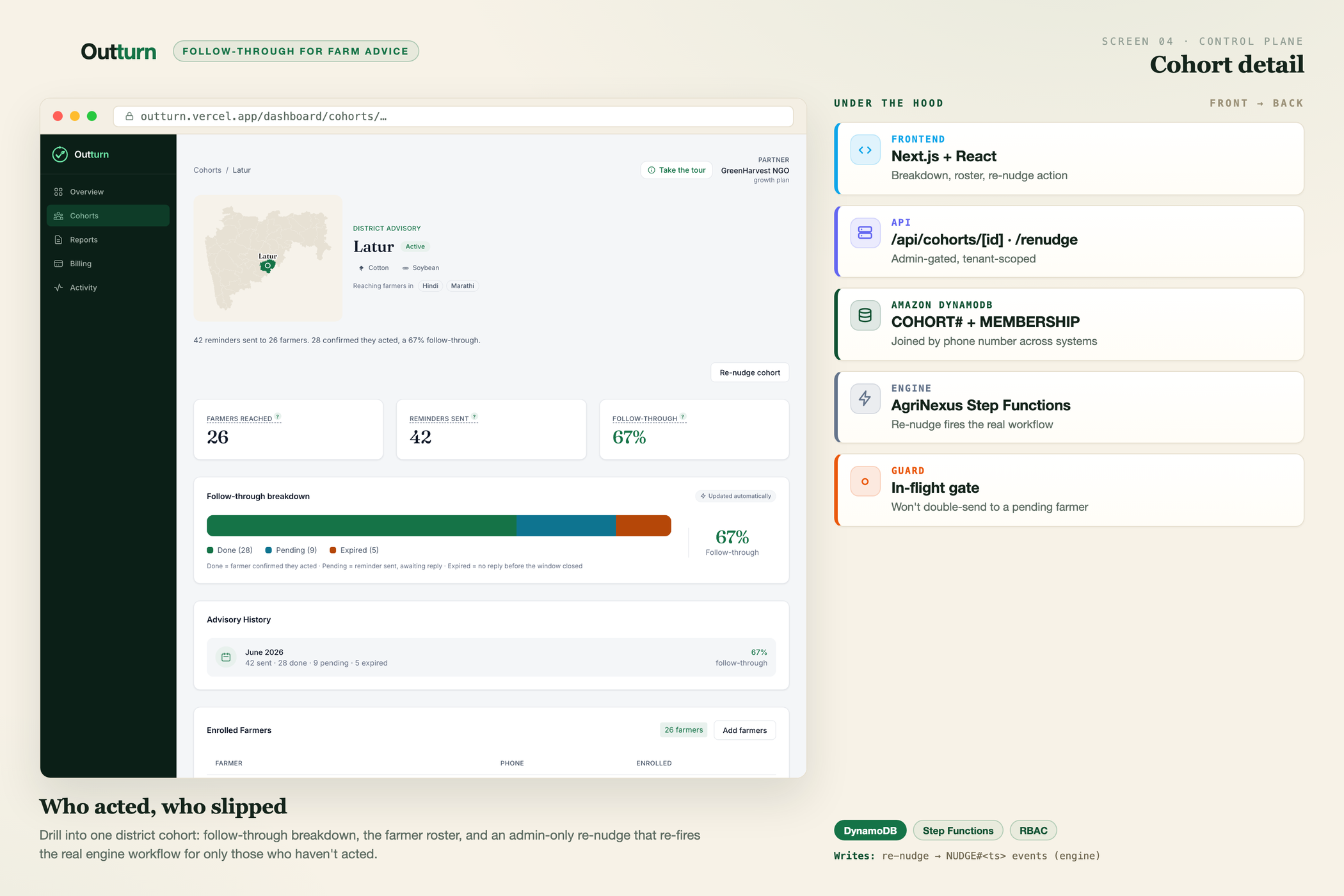
Task: Open Reports from the sidebar
Action: pyautogui.click(x=108, y=240)
